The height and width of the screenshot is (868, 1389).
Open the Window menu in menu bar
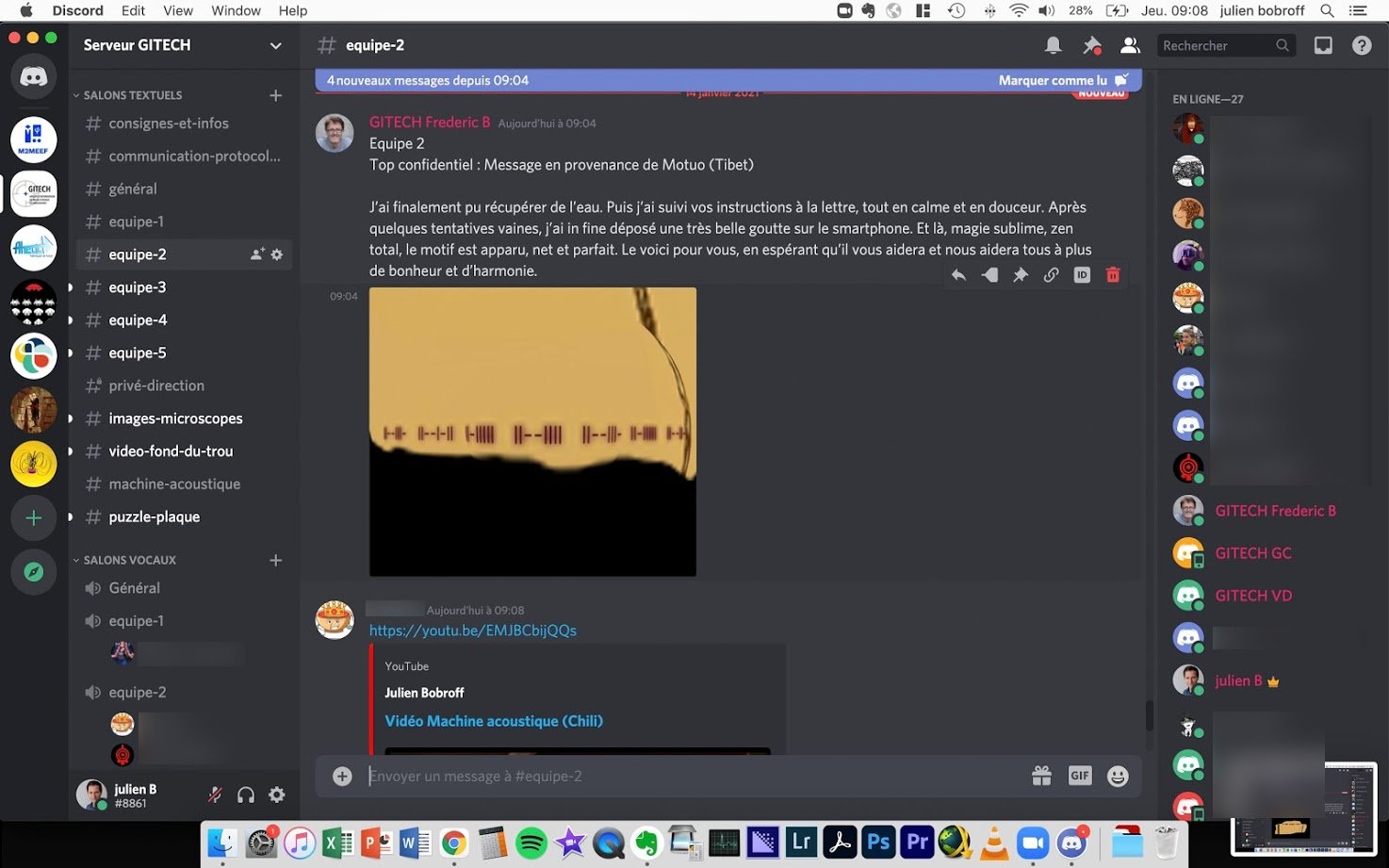pyautogui.click(x=236, y=10)
